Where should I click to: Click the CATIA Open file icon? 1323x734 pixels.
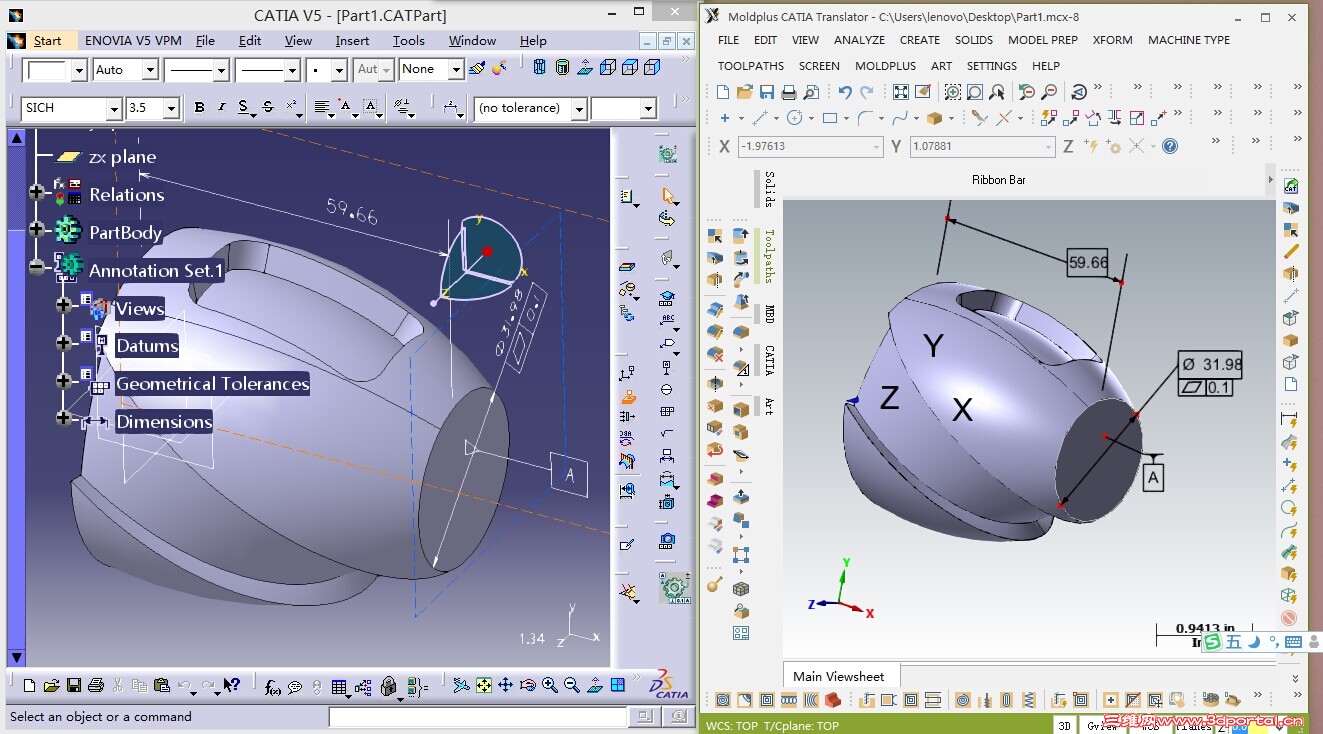tap(52, 686)
